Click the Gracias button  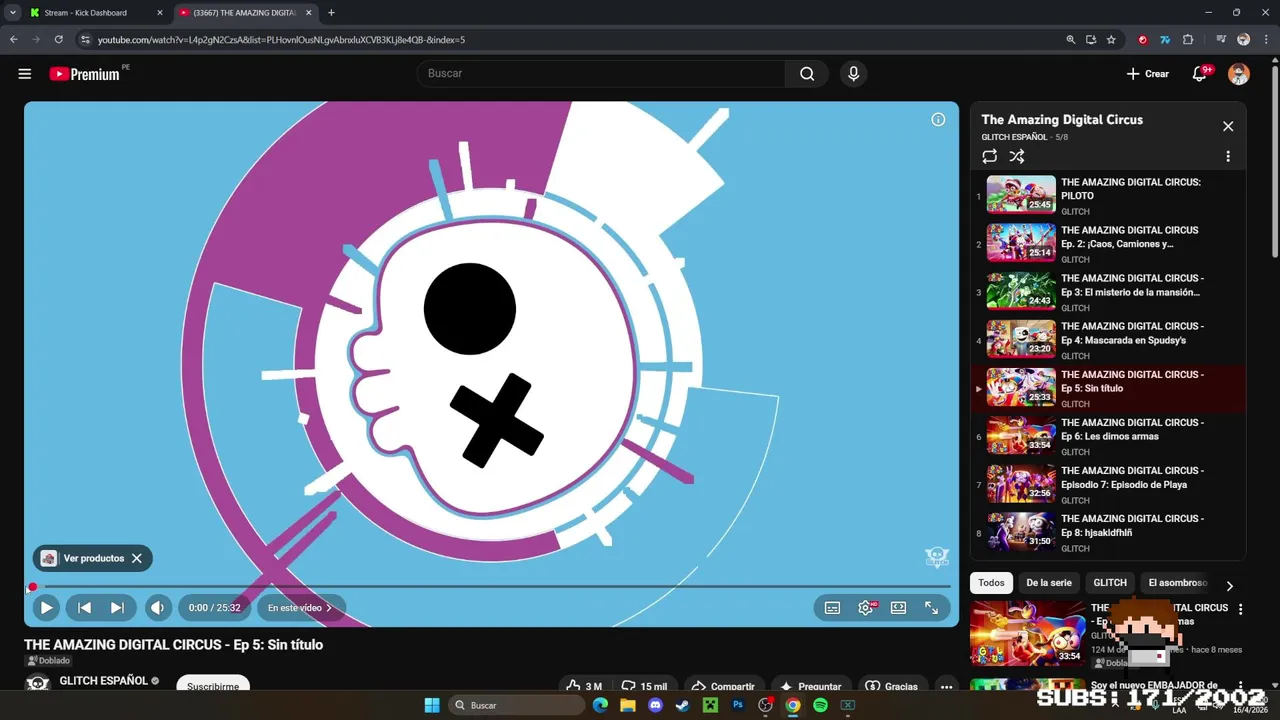[x=891, y=686]
